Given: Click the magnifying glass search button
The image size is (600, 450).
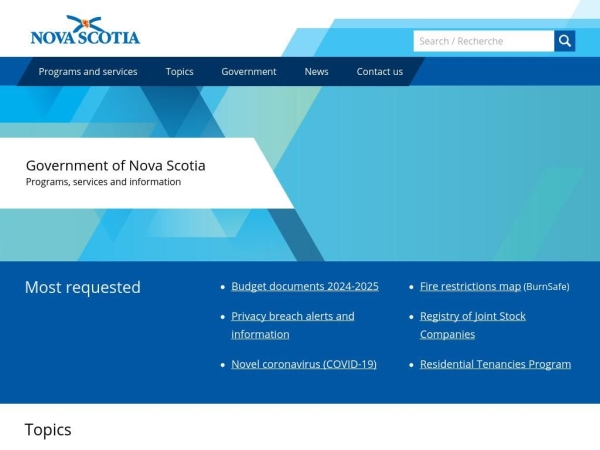Looking at the screenshot, I should (564, 41).
